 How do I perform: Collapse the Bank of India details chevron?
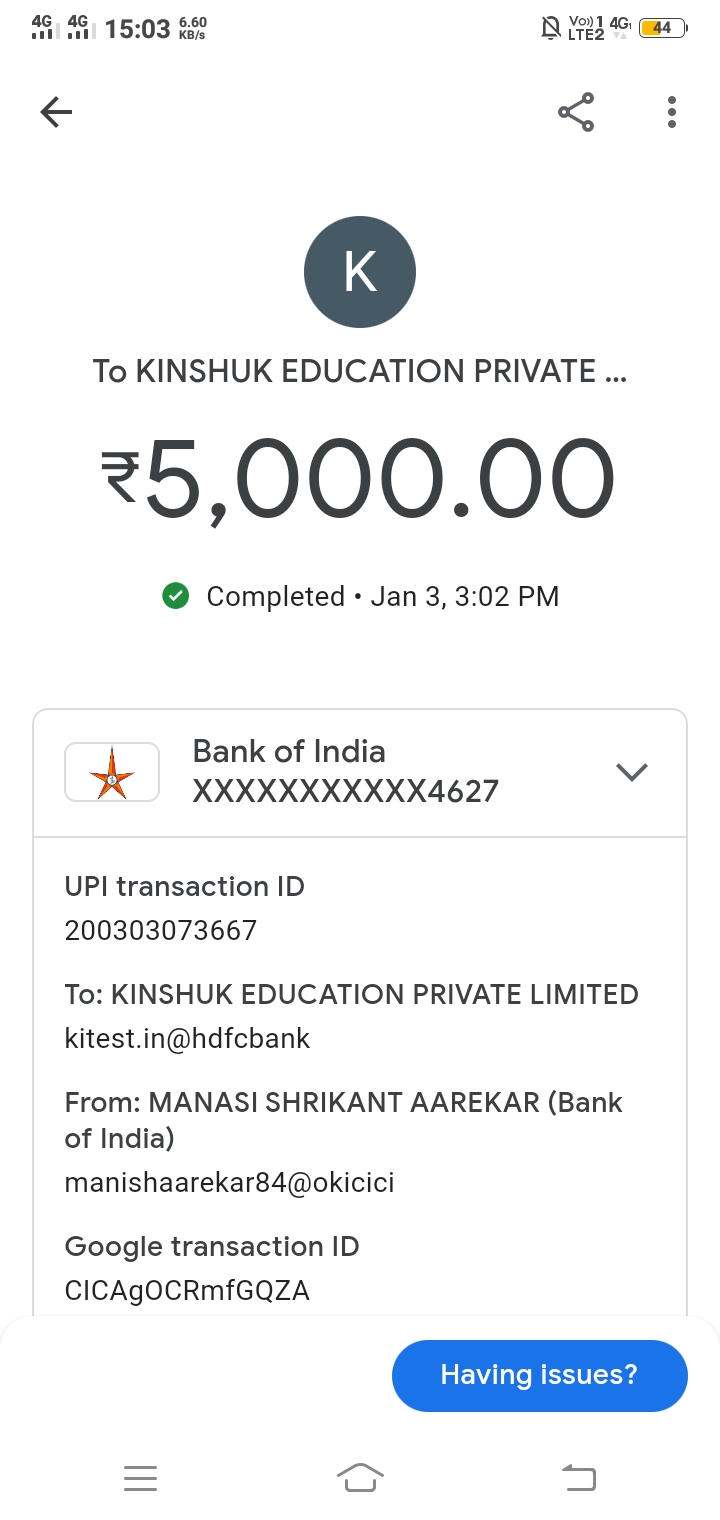click(632, 772)
